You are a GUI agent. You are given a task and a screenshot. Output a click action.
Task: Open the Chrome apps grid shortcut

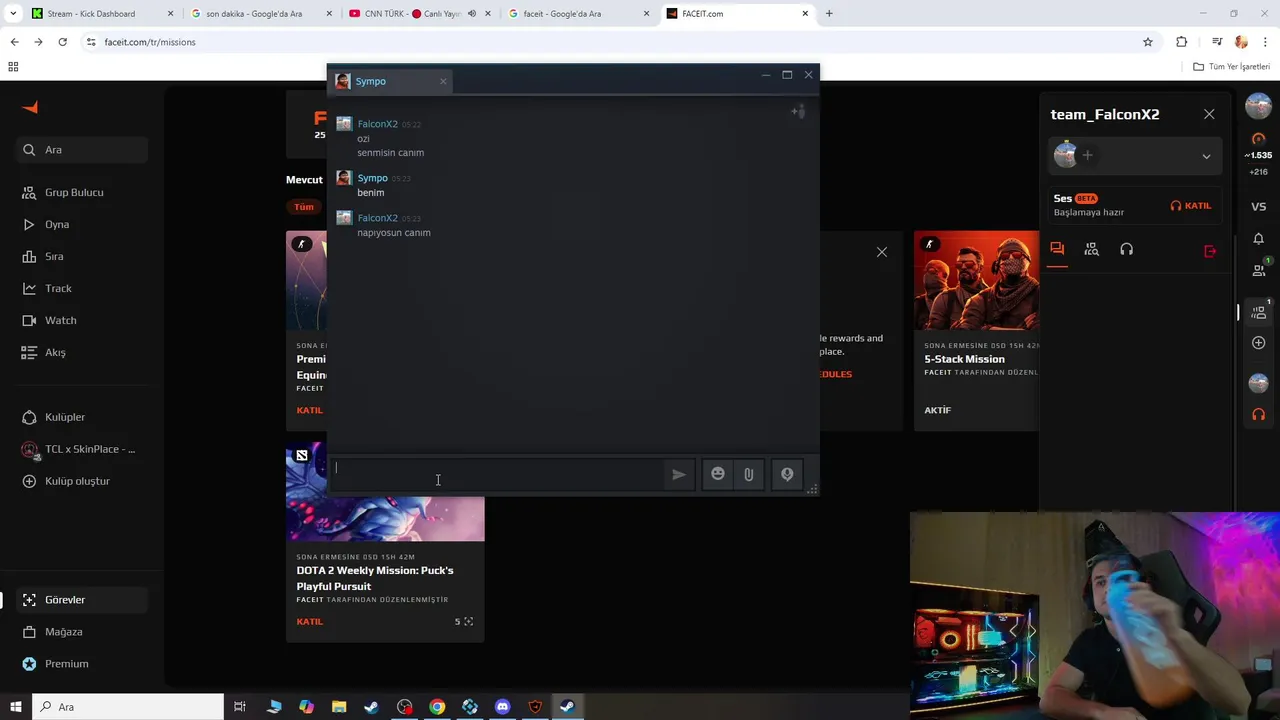pos(13,67)
